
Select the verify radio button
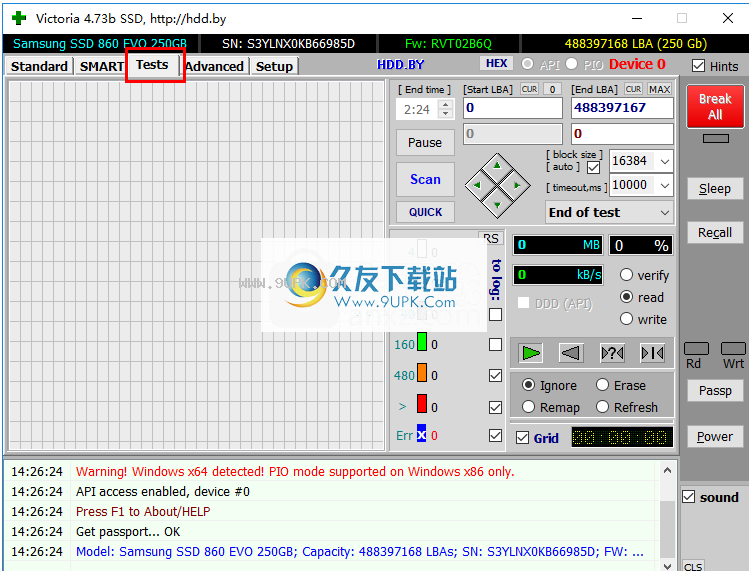[626, 275]
